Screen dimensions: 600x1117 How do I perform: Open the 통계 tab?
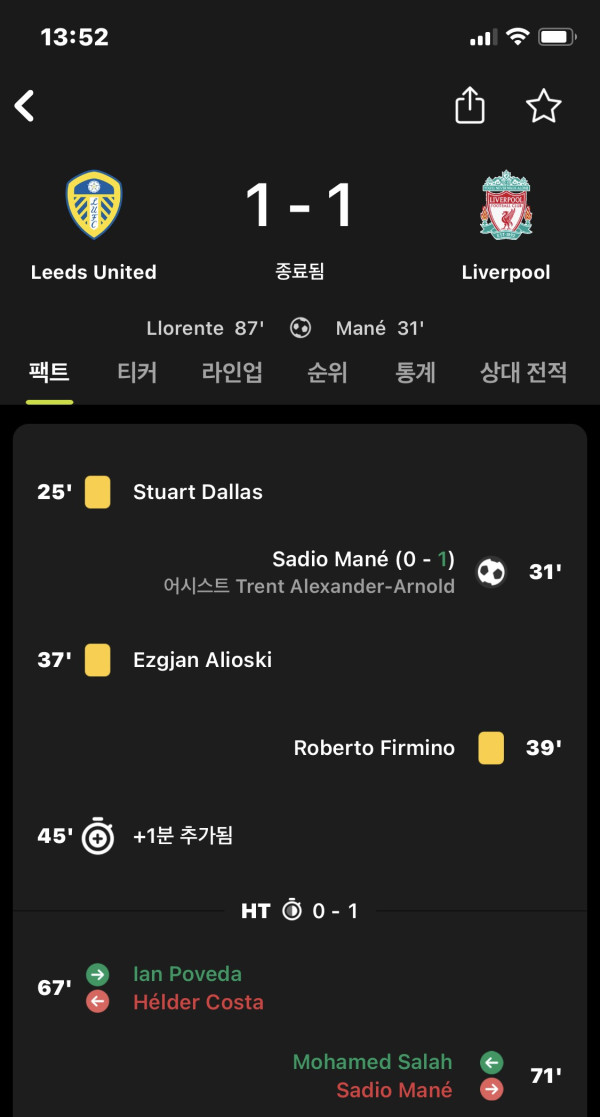tap(415, 372)
